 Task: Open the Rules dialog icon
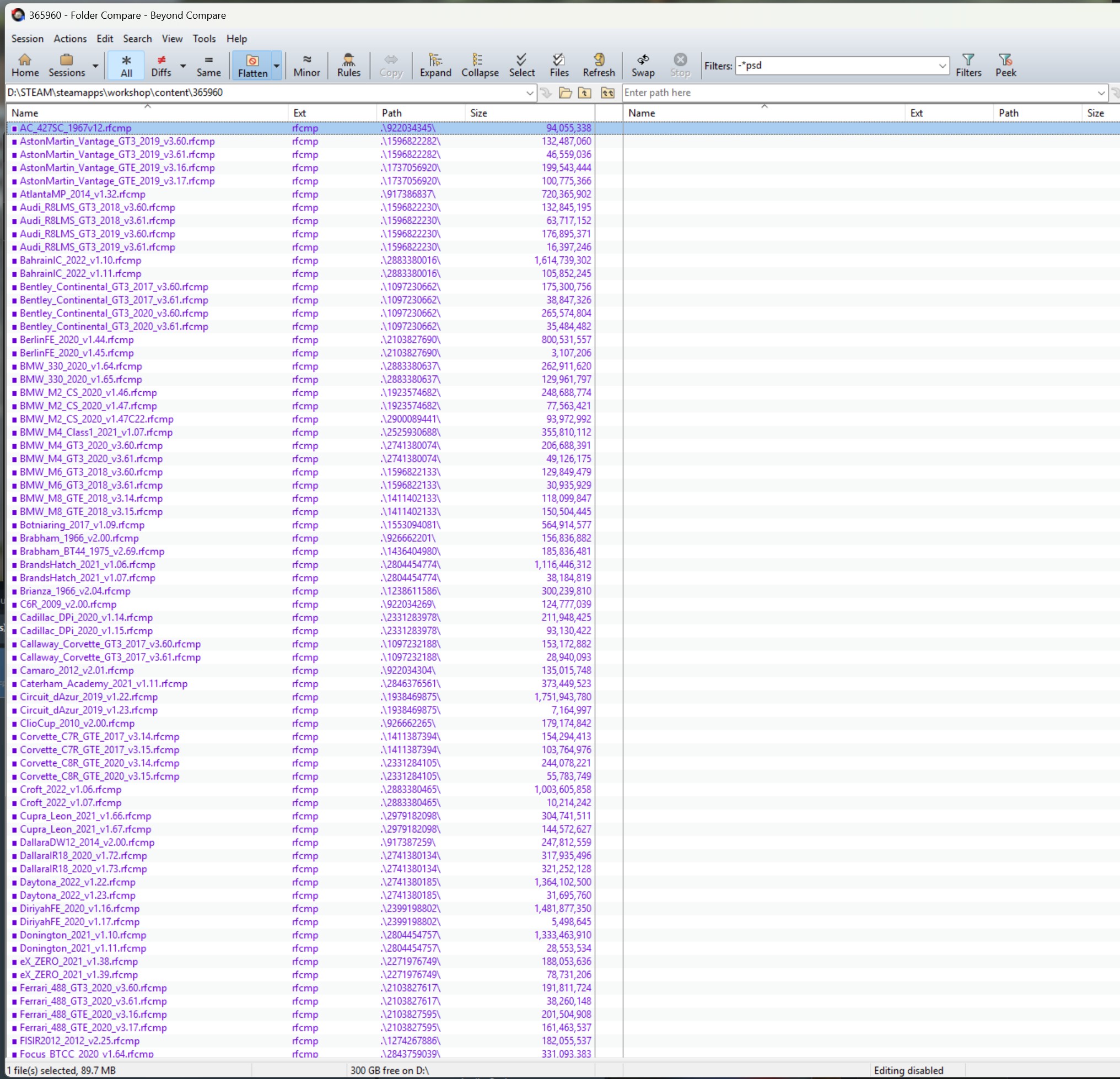pyautogui.click(x=348, y=65)
